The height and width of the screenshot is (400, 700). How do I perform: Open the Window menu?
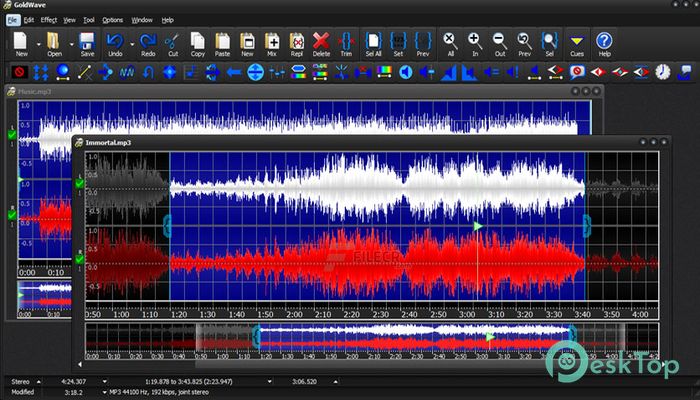coord(142,20)
